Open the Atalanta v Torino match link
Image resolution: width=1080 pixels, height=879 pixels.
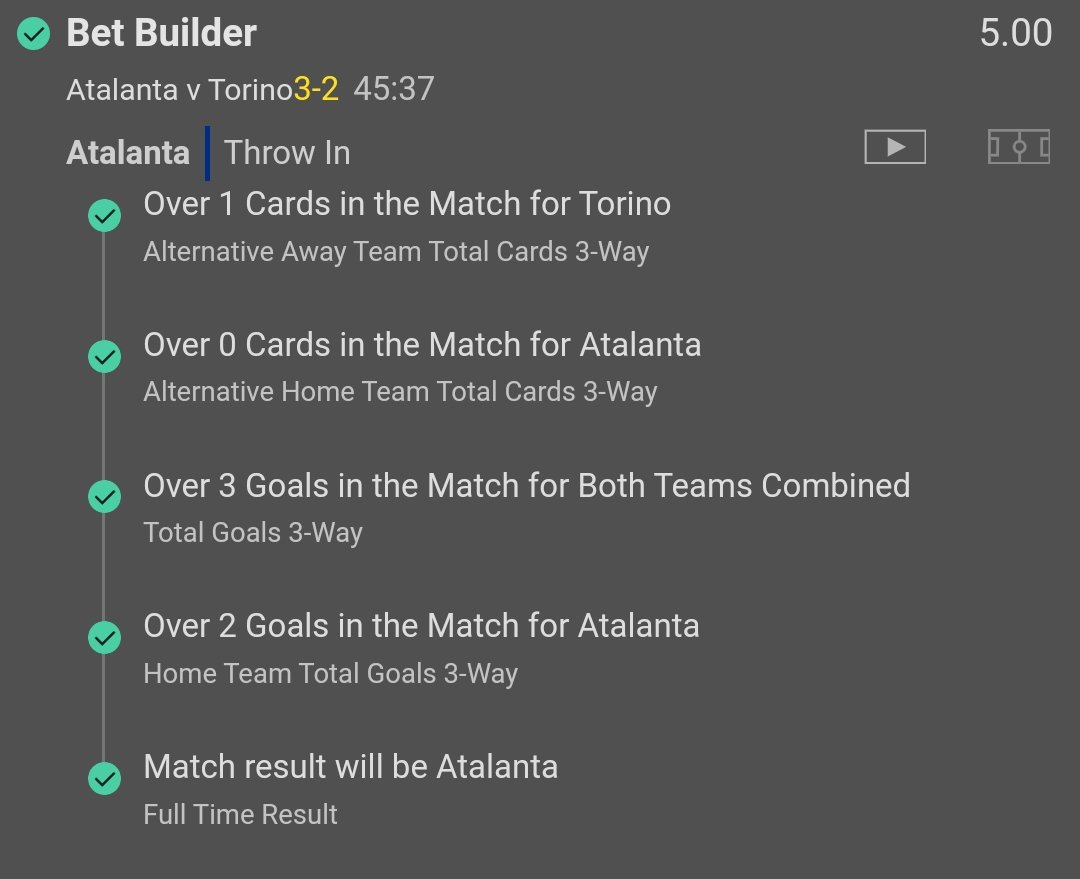180,90
